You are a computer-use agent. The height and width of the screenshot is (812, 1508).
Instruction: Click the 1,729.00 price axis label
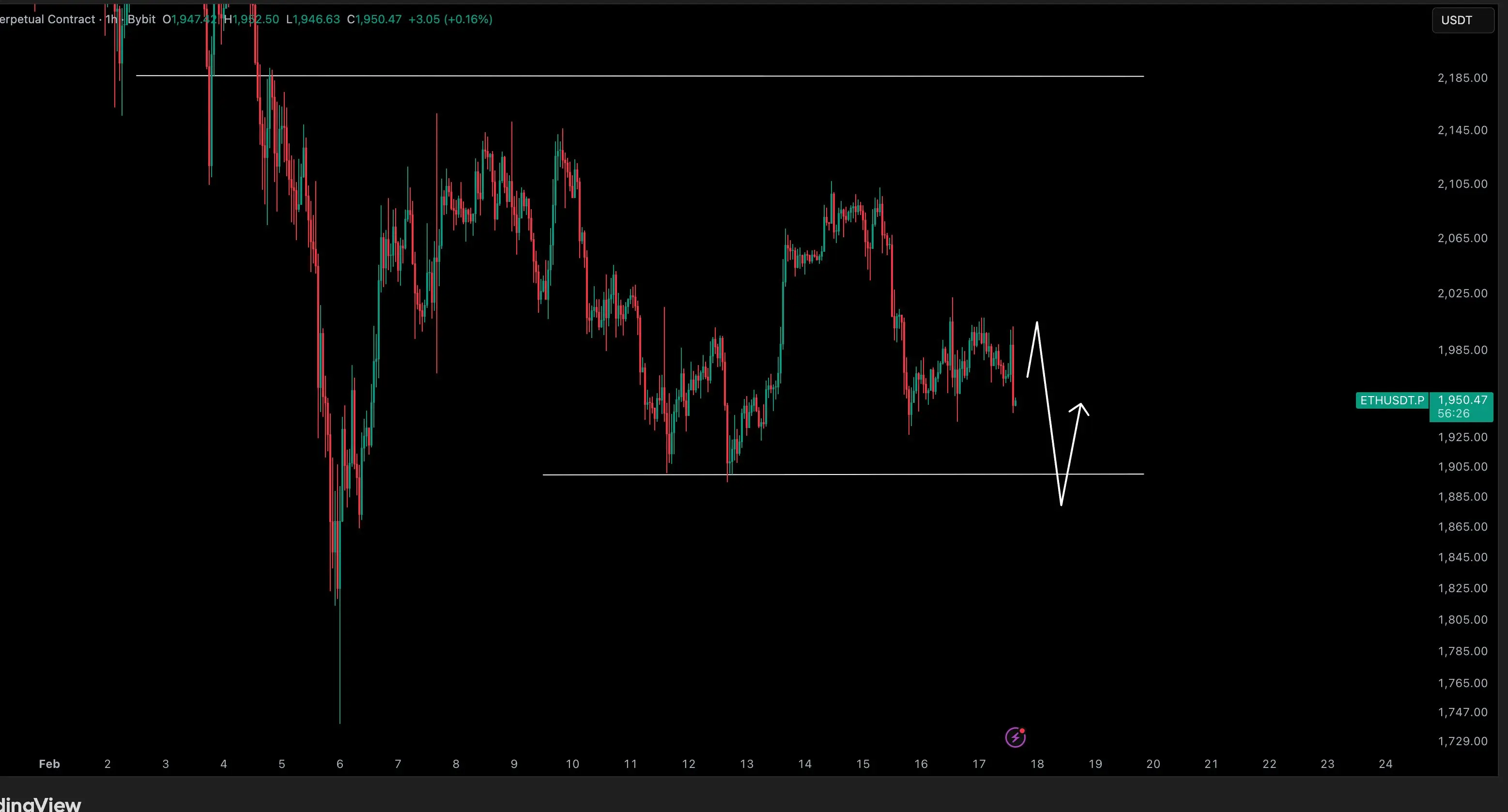[1462, 741]
